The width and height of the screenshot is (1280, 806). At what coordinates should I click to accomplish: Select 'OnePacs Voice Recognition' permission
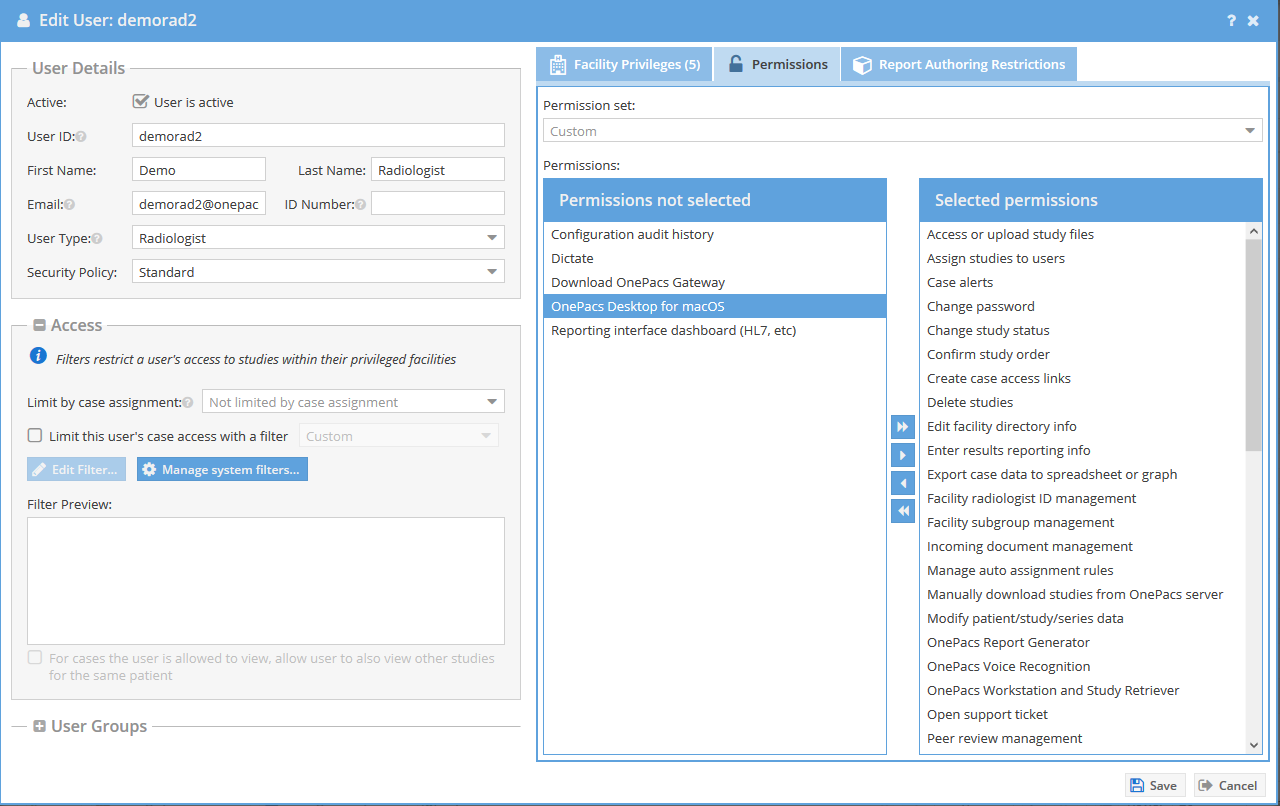click(1083, 666)
